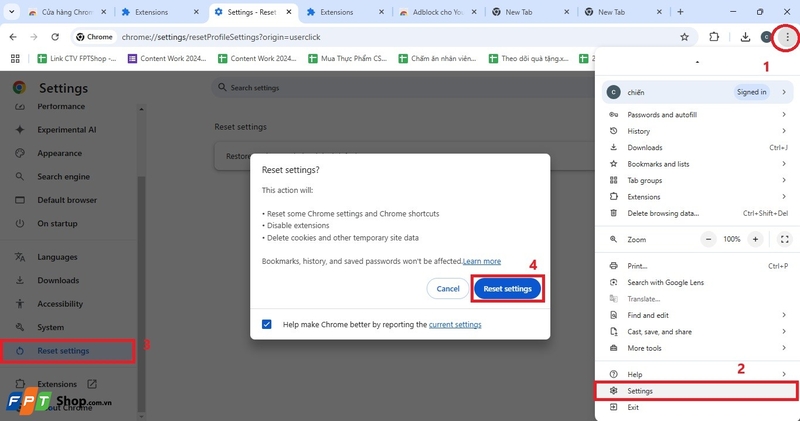Confirm with the blue Reset settings button
Image resolution: width=800 pixels, height=421 pixels.
tap(507, 289)
